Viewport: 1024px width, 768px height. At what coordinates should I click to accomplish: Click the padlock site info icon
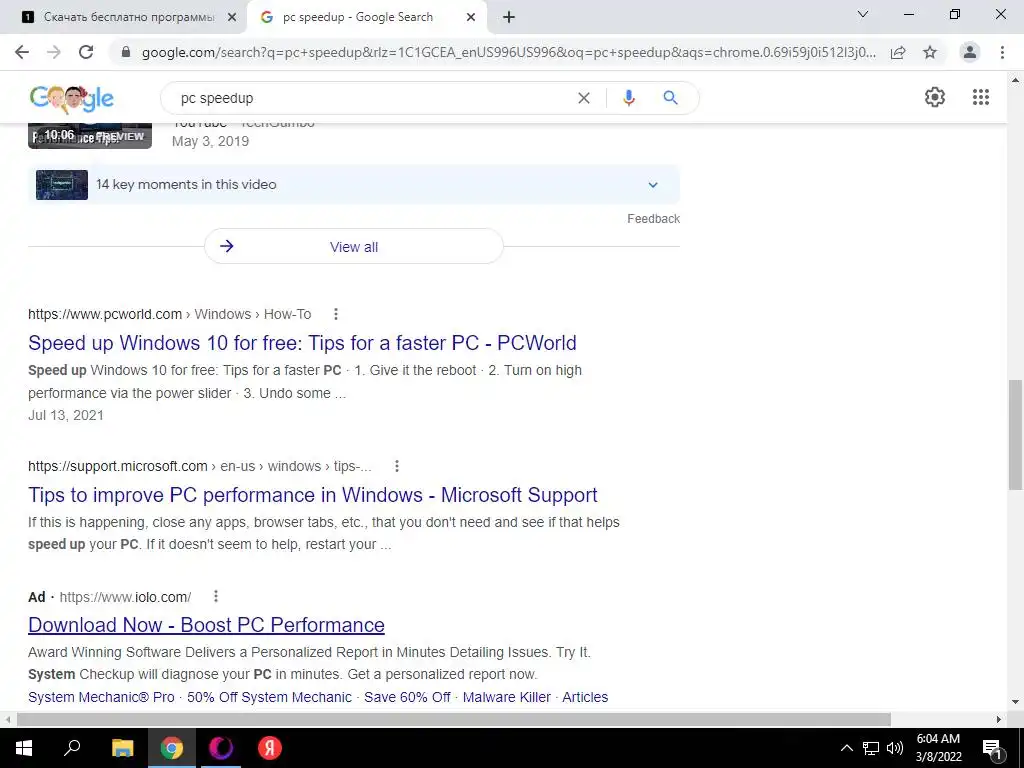click(x=126, y=52)
